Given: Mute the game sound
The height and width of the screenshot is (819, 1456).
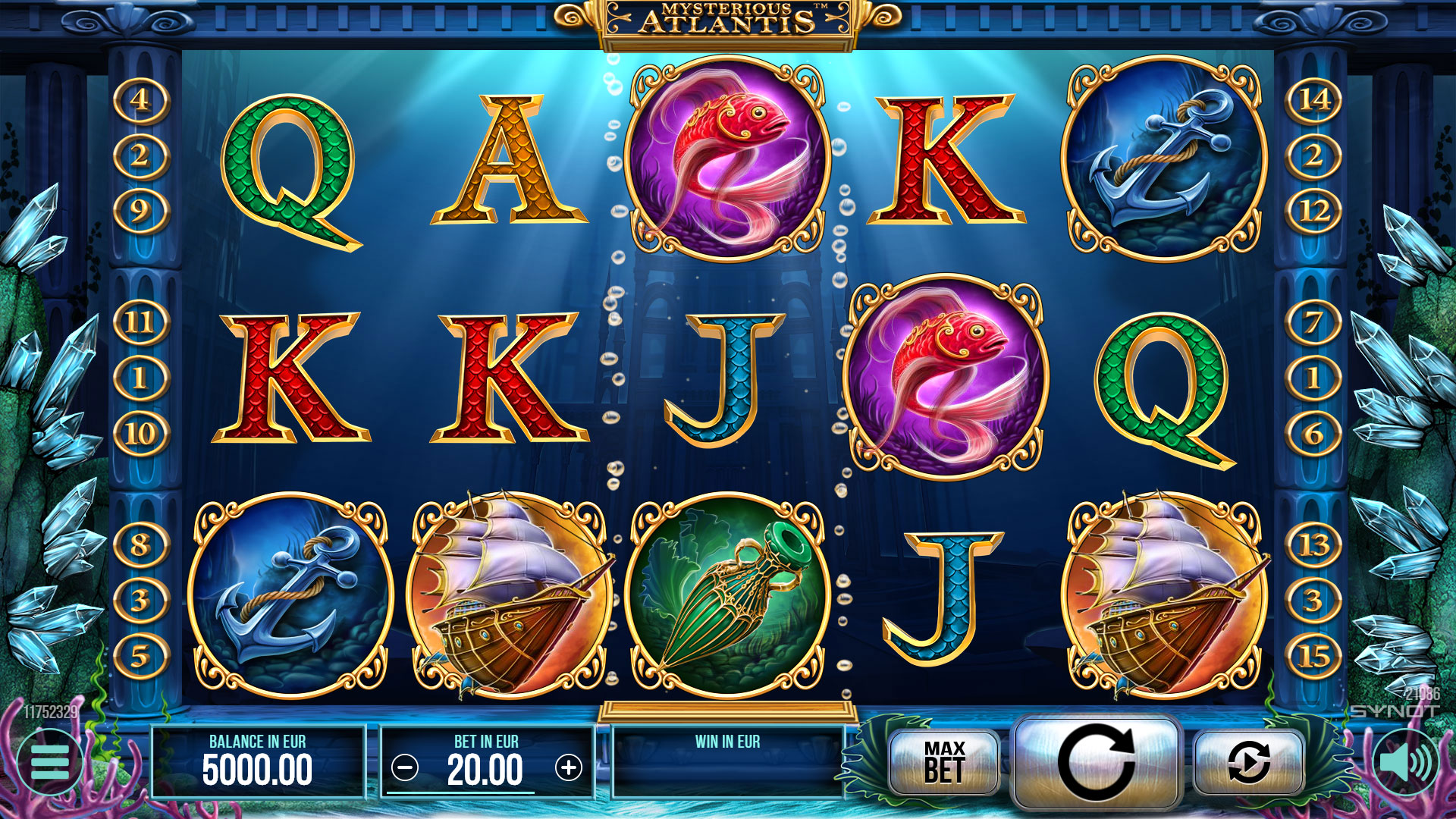Looking at the screenshot, I should click(1406, 761).
